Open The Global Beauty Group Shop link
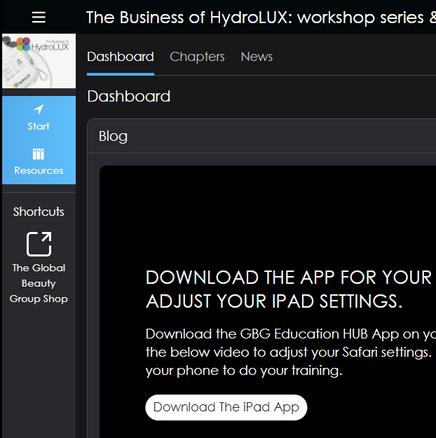Screen dimensions: 436x438 [x=39, y=283]
